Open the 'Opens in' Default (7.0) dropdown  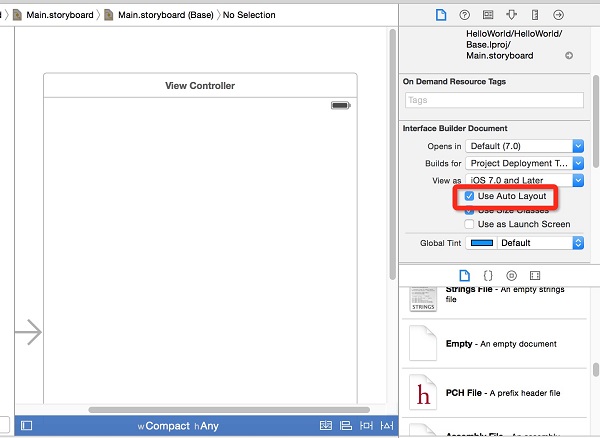pyautogui.click(x=525, y=146)
